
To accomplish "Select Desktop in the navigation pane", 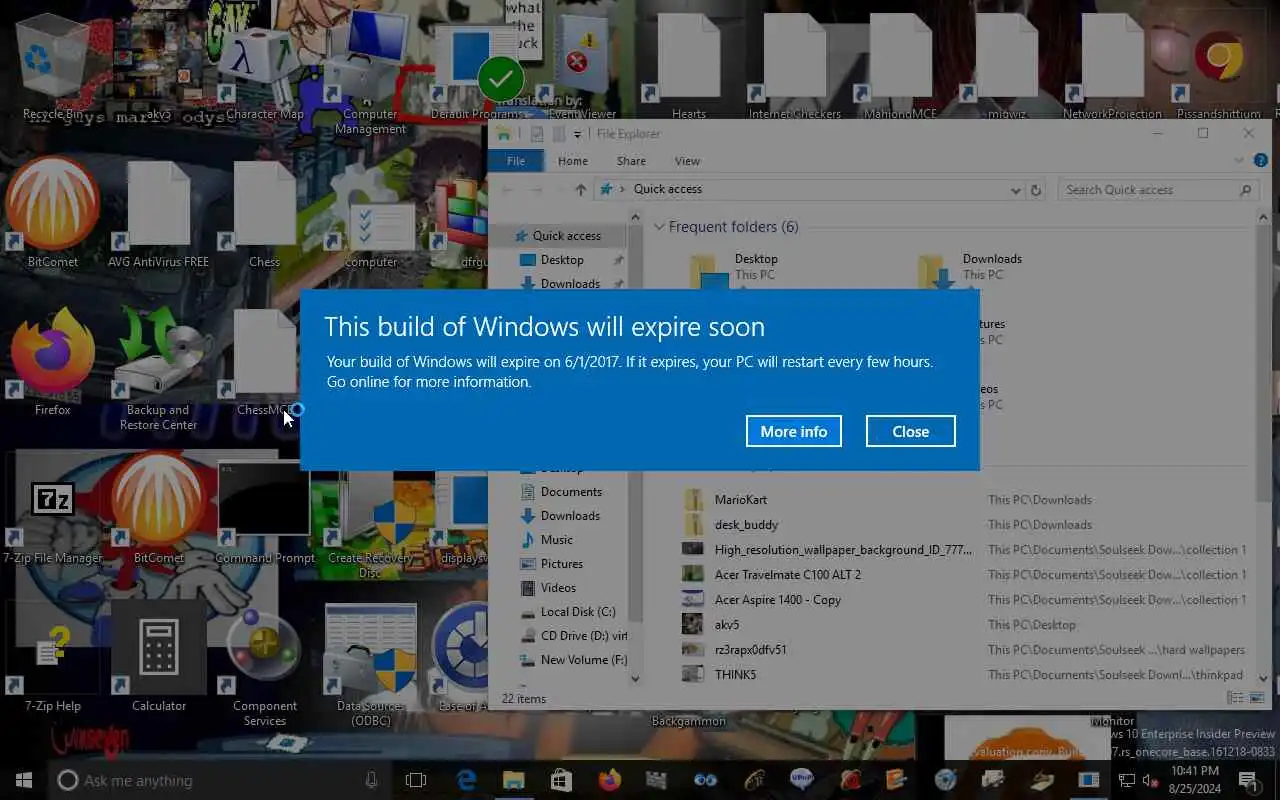I will 562,260.
